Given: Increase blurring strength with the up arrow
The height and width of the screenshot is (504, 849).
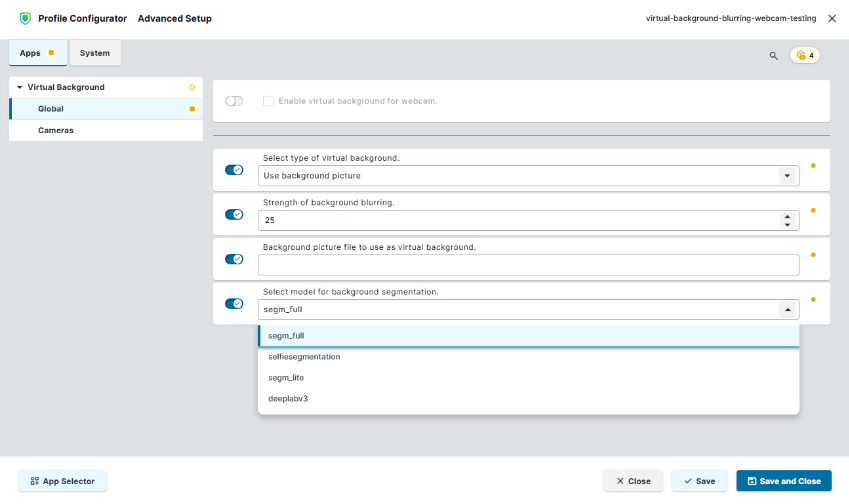Looking at the screenshot, I should 787,216.
